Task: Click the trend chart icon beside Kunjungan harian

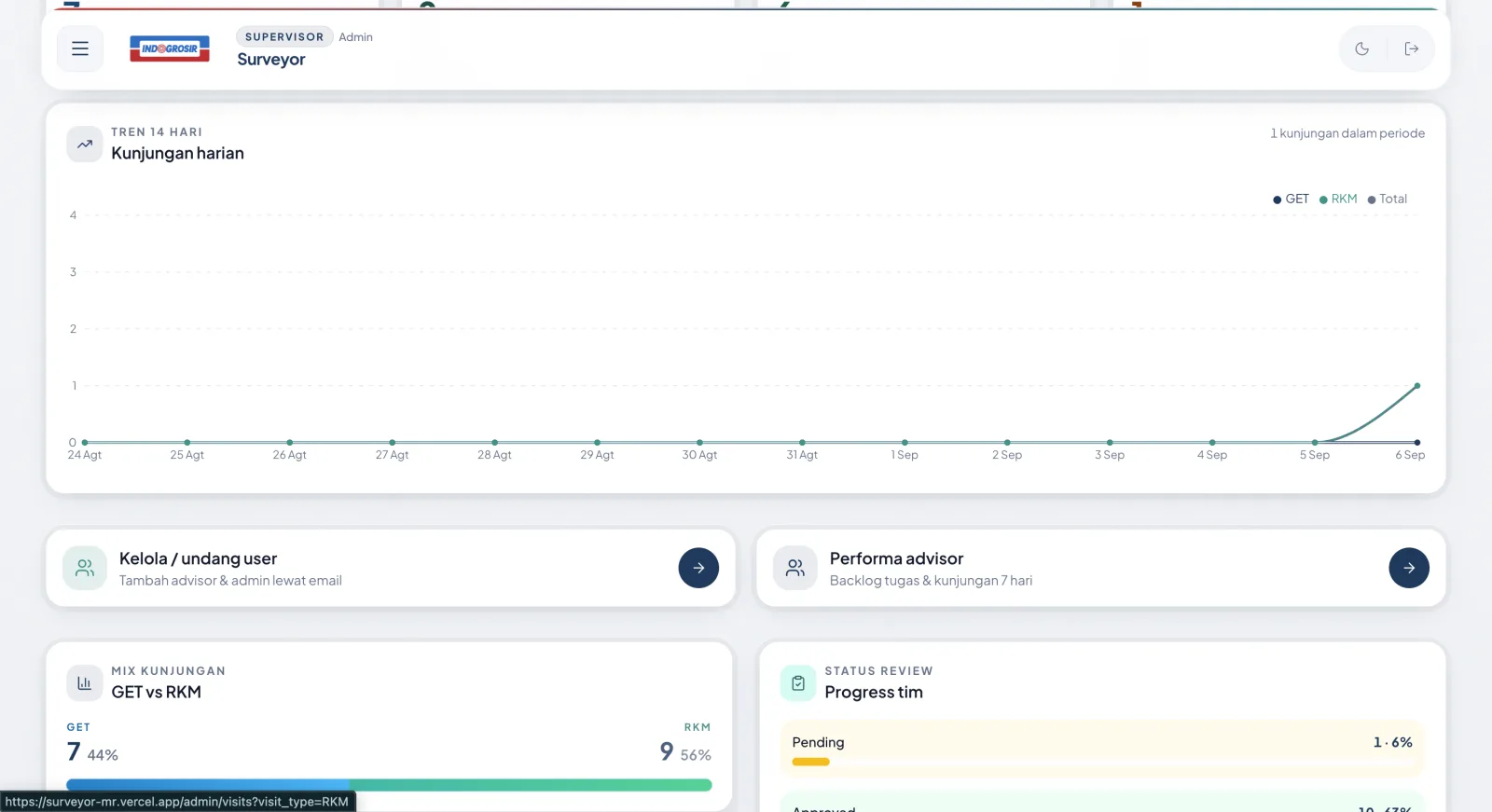Action: coord(85,145)
